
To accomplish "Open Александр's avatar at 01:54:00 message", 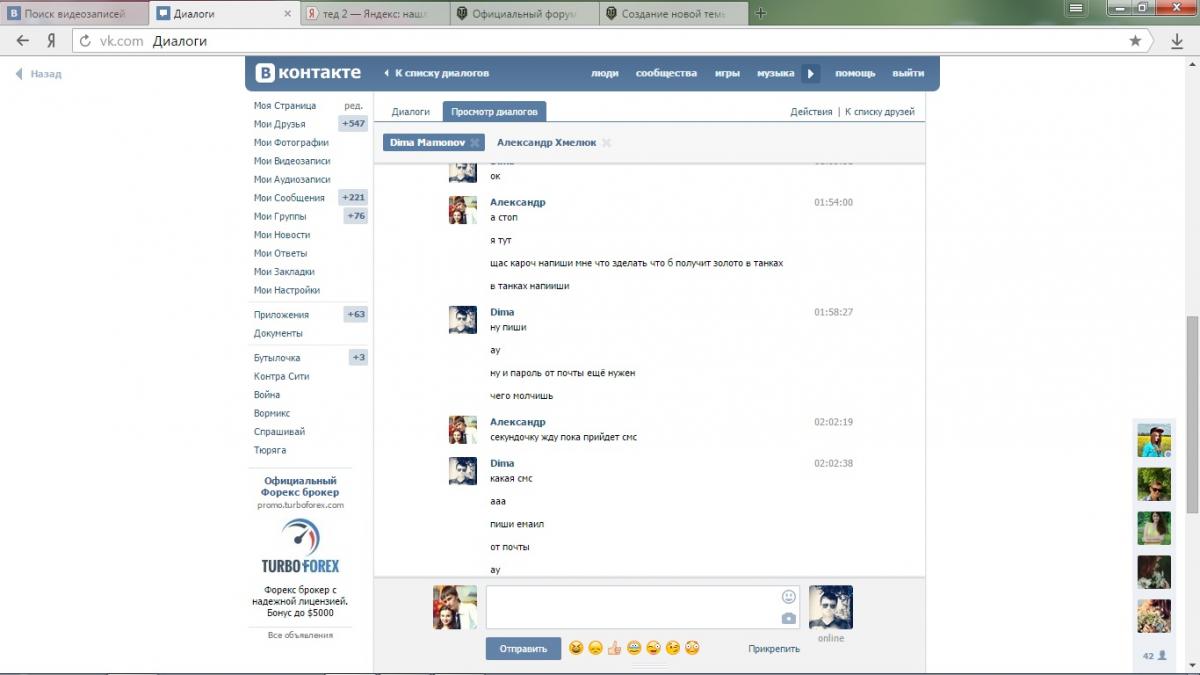I will pos(463,210).
